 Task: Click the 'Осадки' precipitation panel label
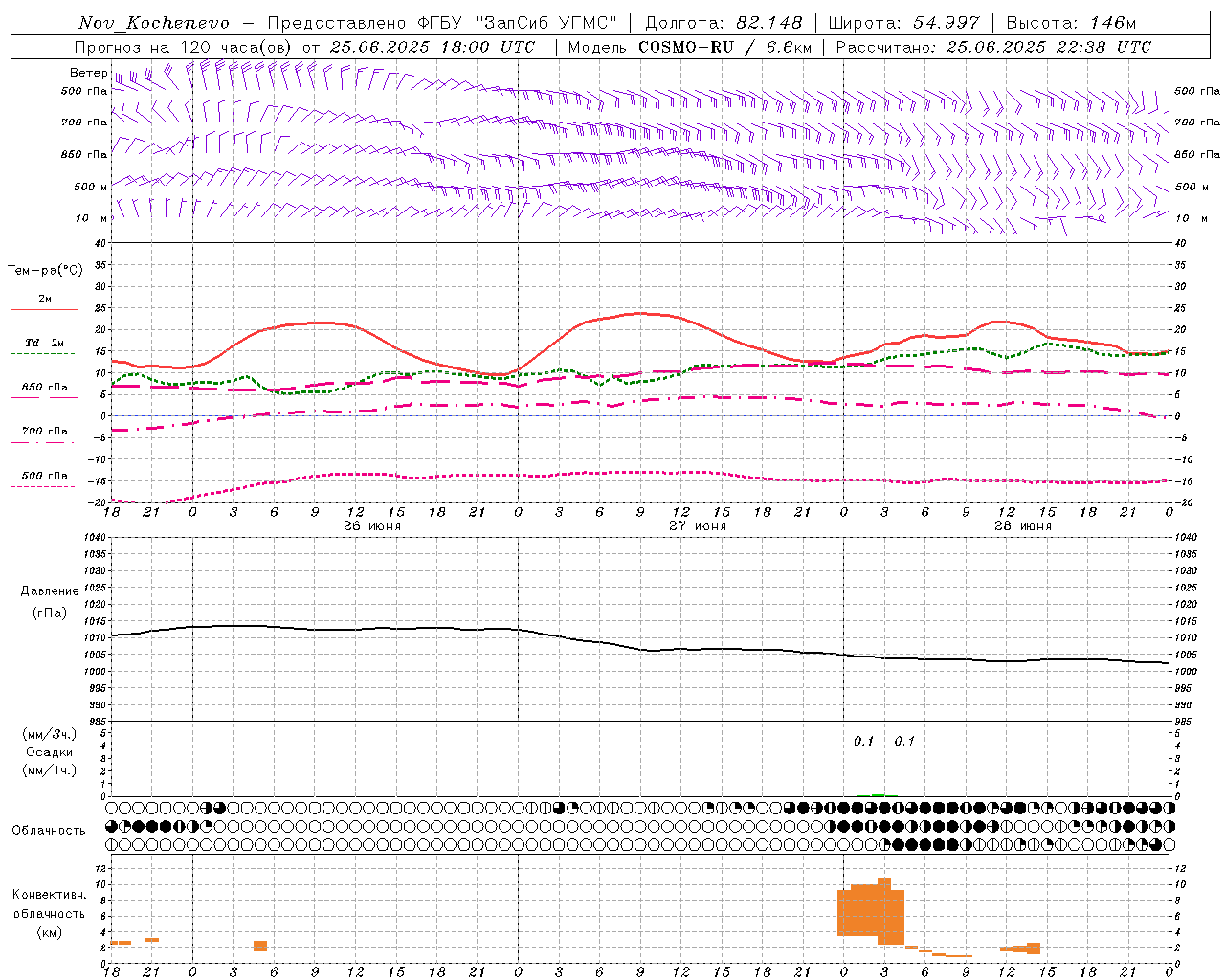50,752
